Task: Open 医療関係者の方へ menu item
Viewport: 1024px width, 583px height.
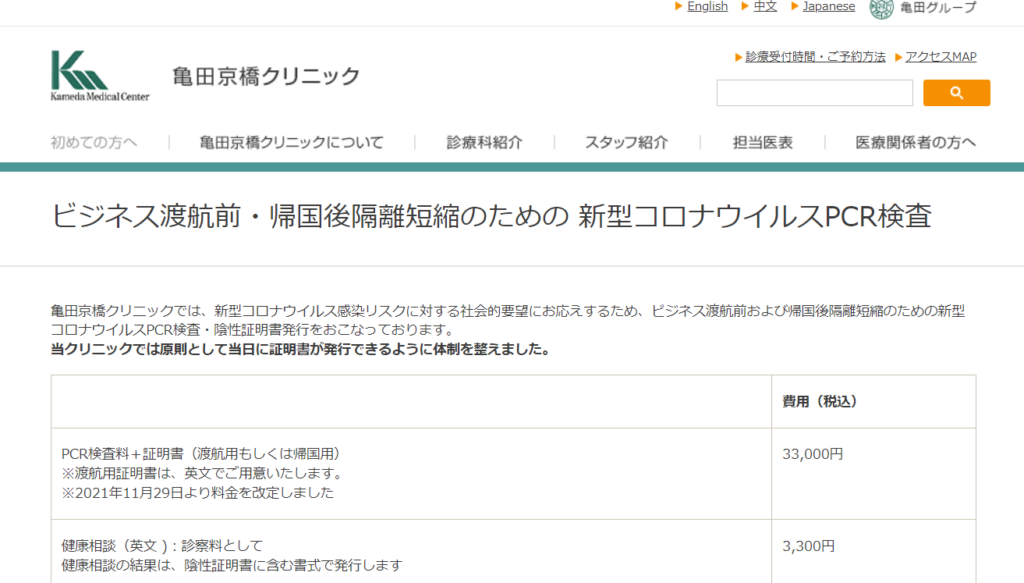Action: pos(916,142)
